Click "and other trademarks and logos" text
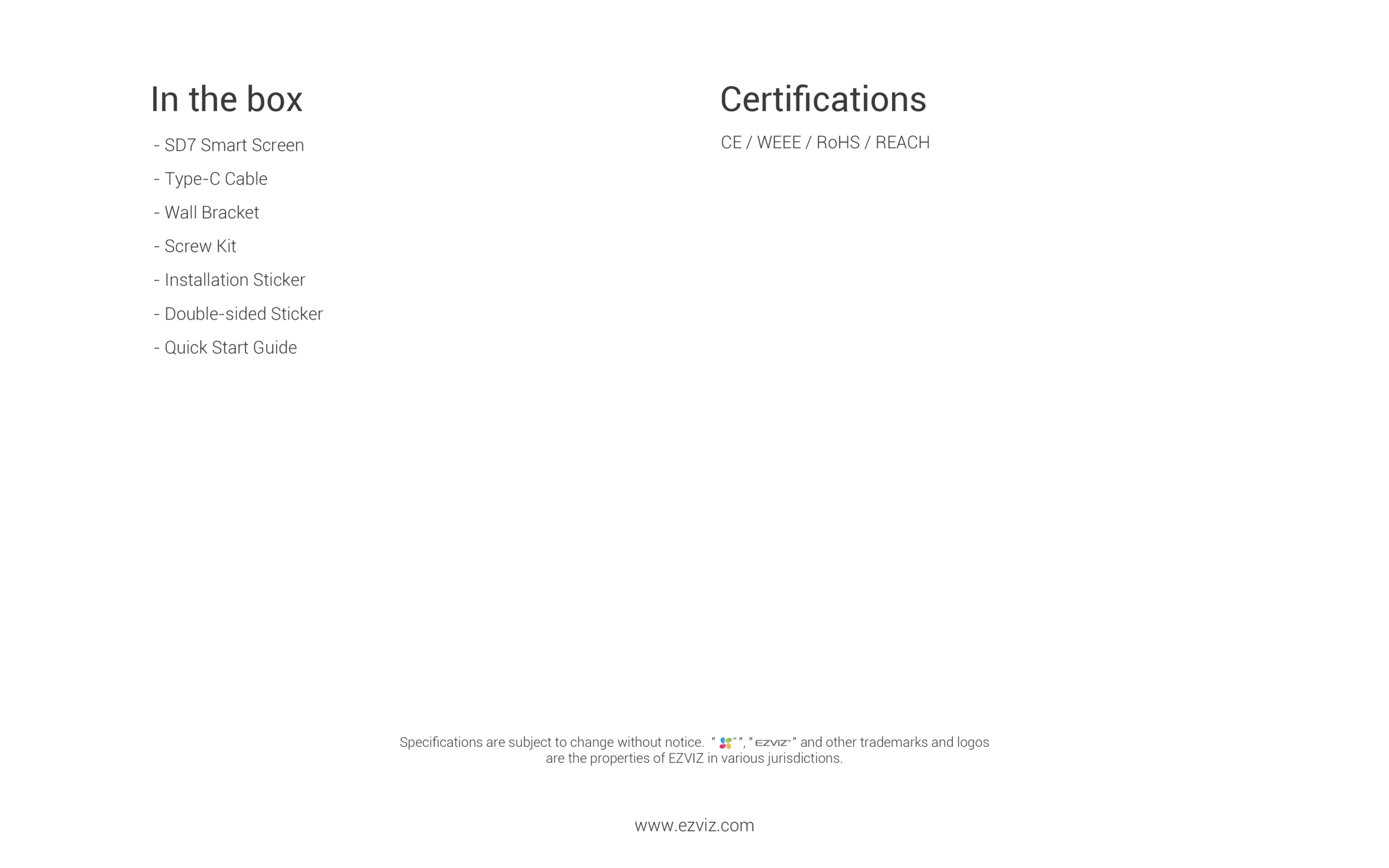This screenshot has height=868, width=1389. [x=894, y=742]
